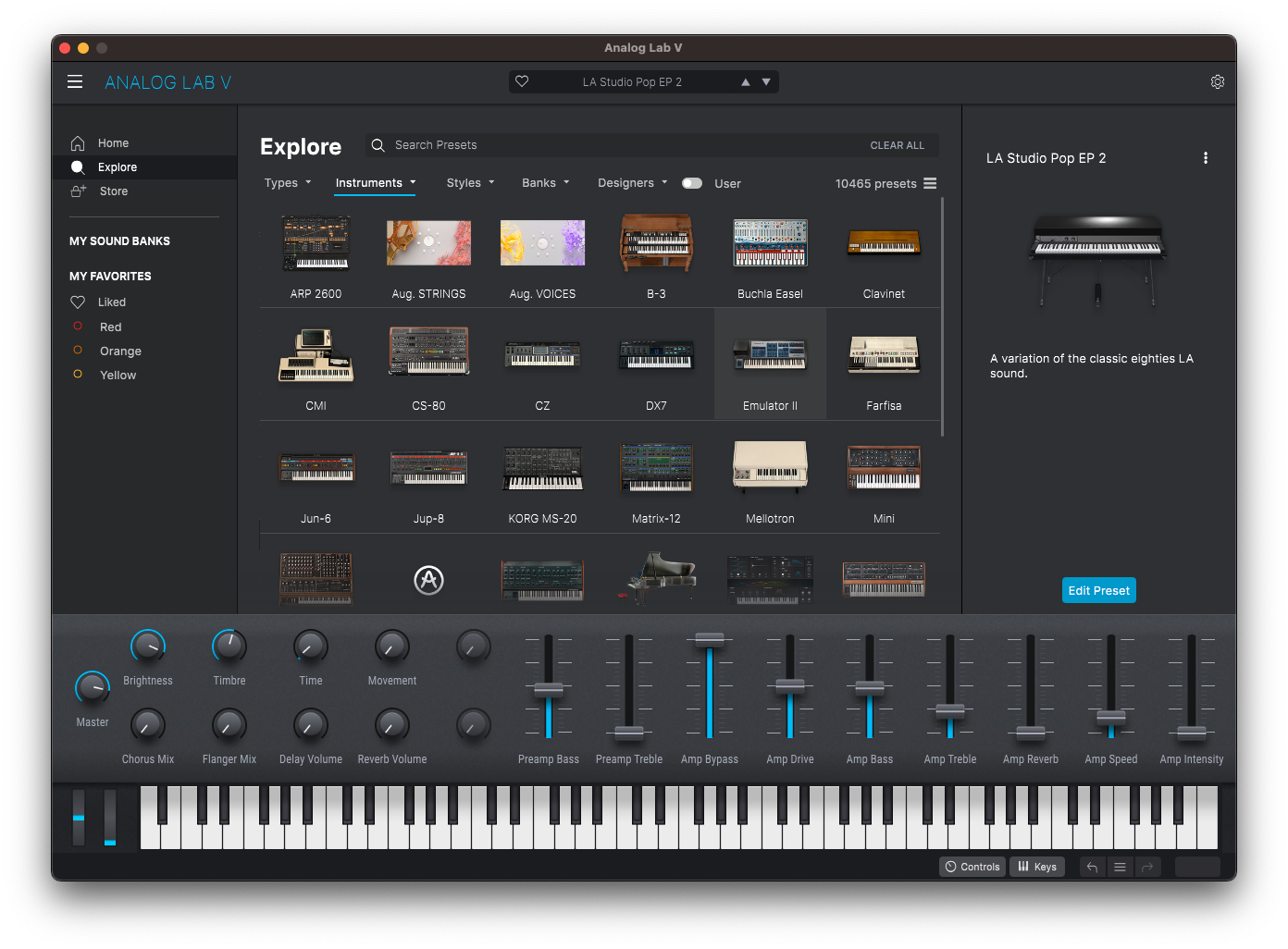1288x949 pixels.
Task: Click the electric piano preset image
Action: pos(1098,262)
